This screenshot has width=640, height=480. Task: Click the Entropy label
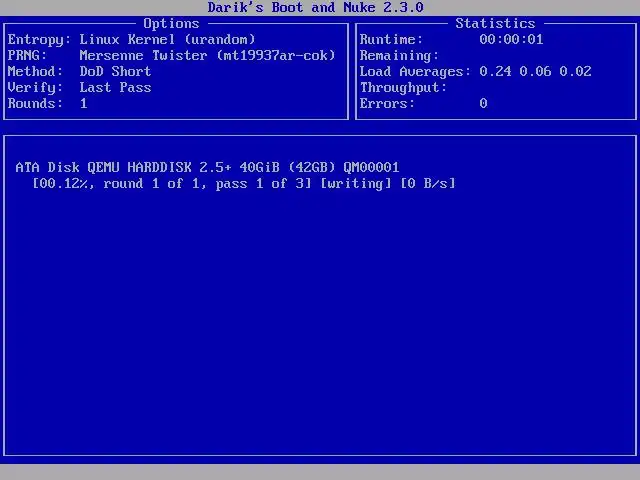point(39,40)
